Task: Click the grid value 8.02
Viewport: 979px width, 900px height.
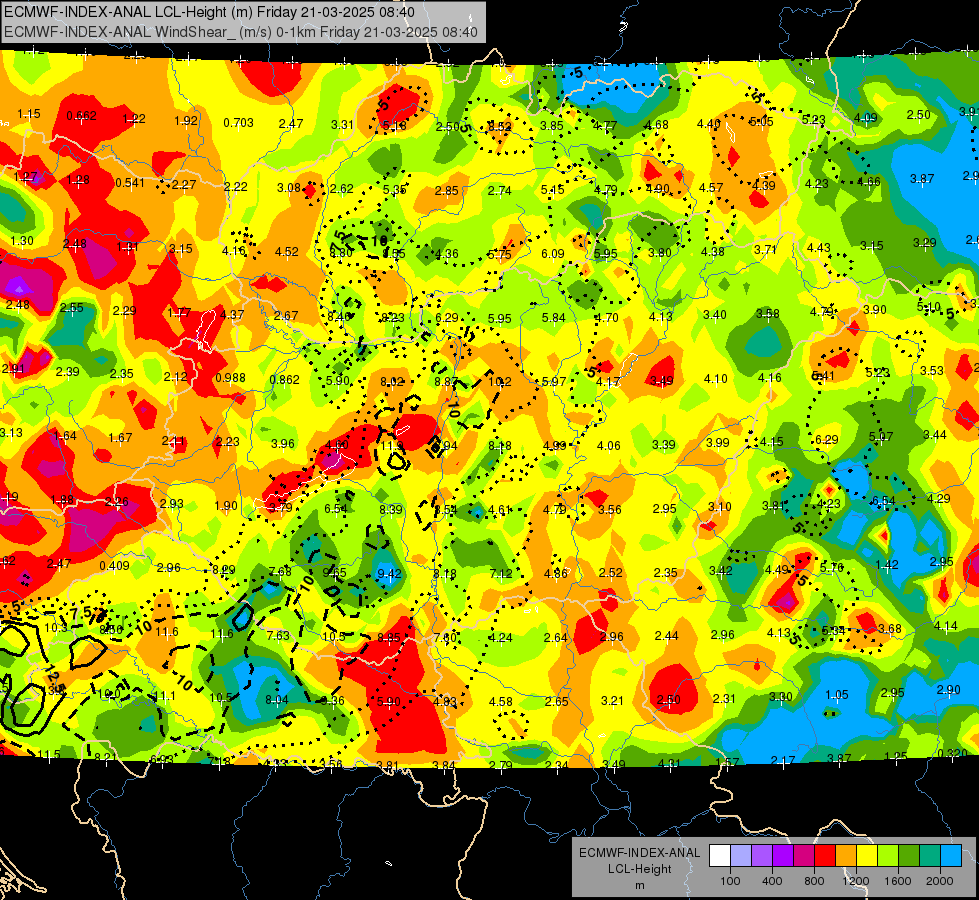Action: pyautogui.click(x=392, y=382)
